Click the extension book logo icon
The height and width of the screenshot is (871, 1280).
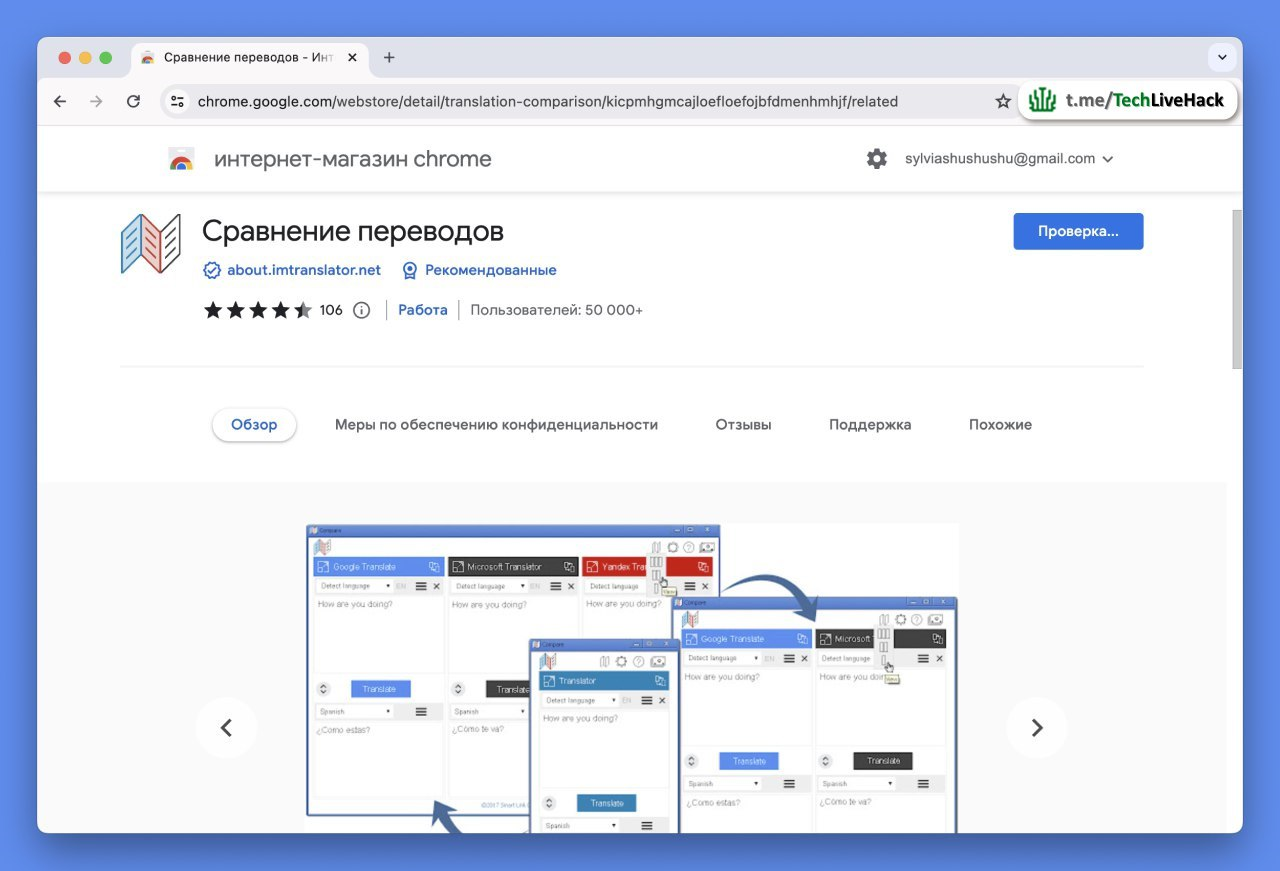[x=151, y=244]
